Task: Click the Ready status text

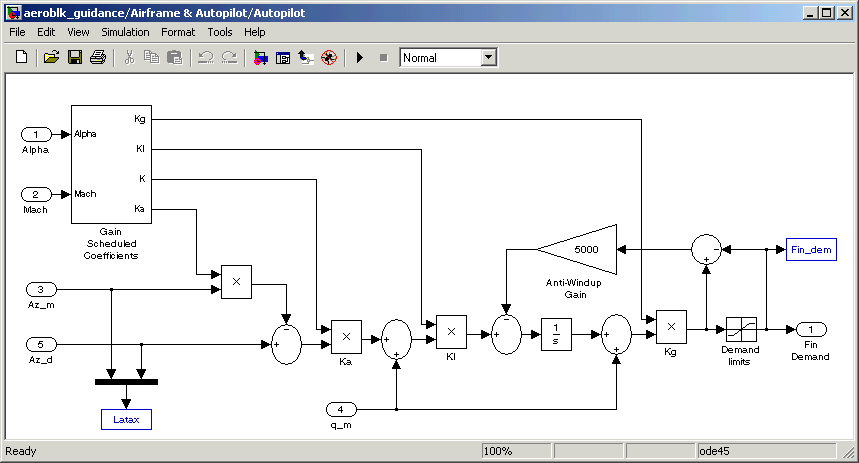Action: click(21, 451)
